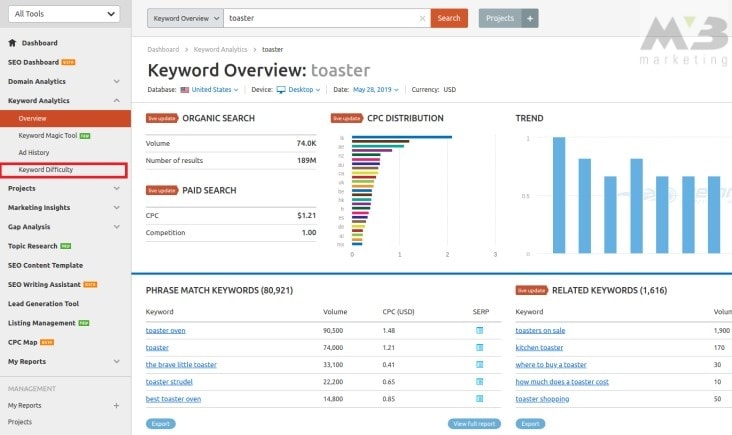The image size is (732, 435).
Task: Click Dashboard breadcrumb link
Action: (x=163, y=49)
